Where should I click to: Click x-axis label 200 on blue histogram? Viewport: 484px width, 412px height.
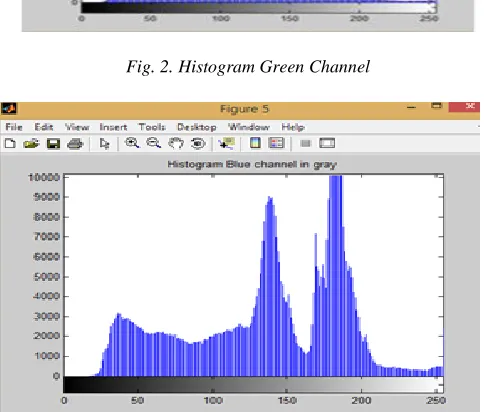361,400
